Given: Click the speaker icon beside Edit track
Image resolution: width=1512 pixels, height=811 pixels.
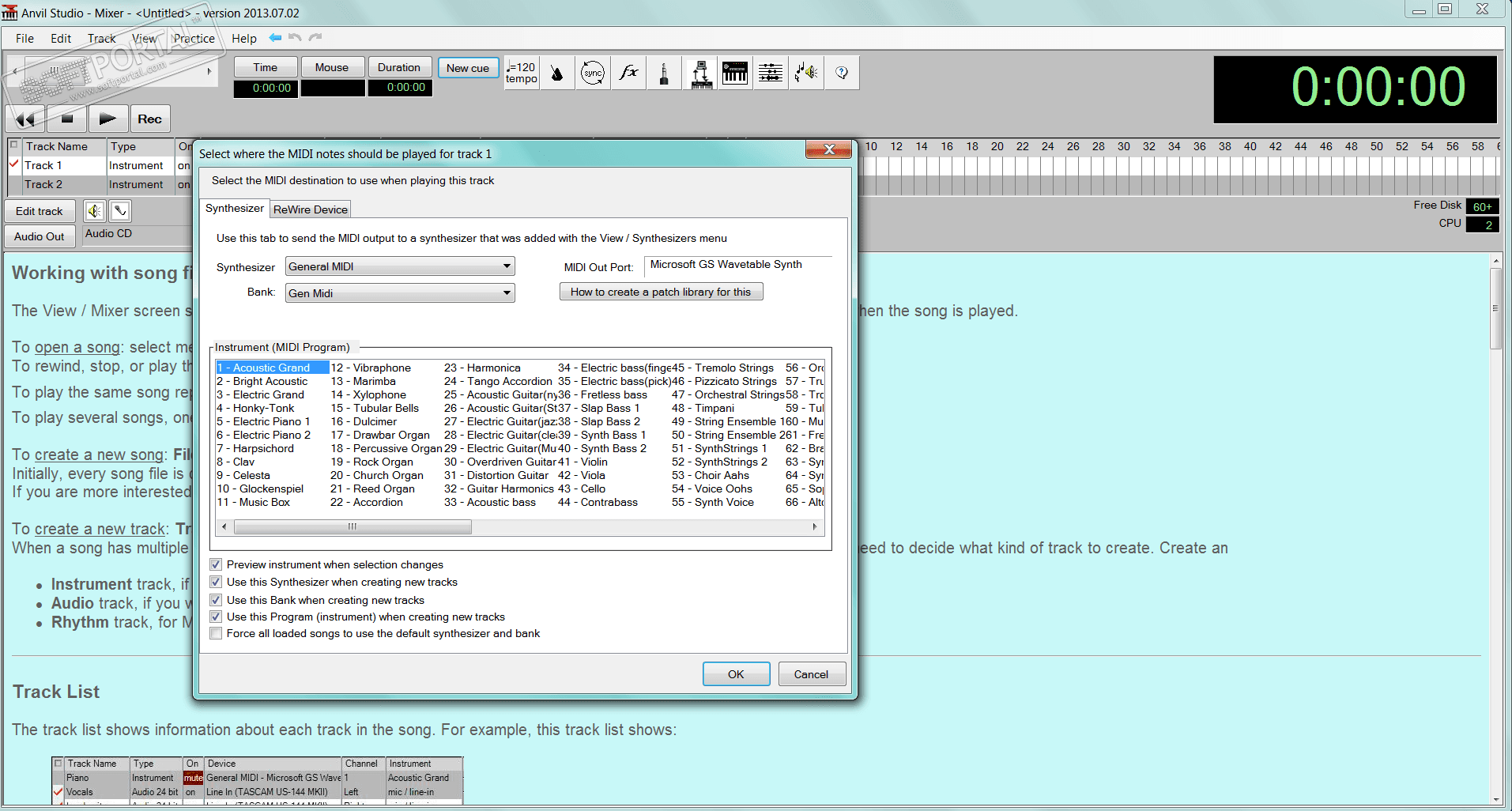Looking at the screenshot, I should coord(95,211).
